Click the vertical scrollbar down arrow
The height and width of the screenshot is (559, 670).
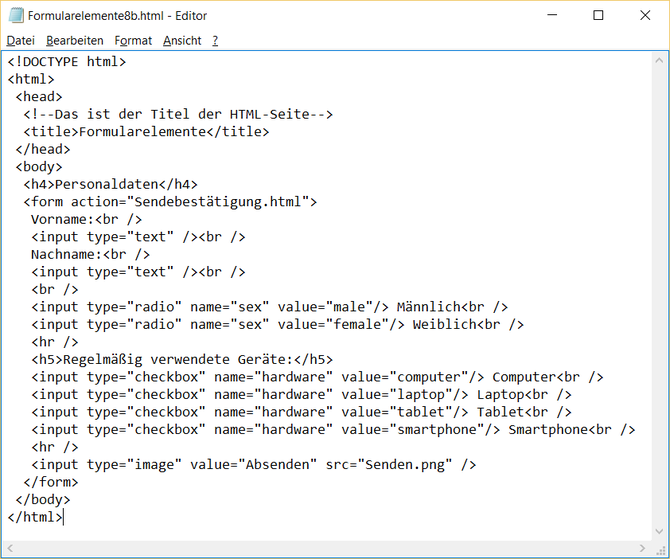coord(659,531)
